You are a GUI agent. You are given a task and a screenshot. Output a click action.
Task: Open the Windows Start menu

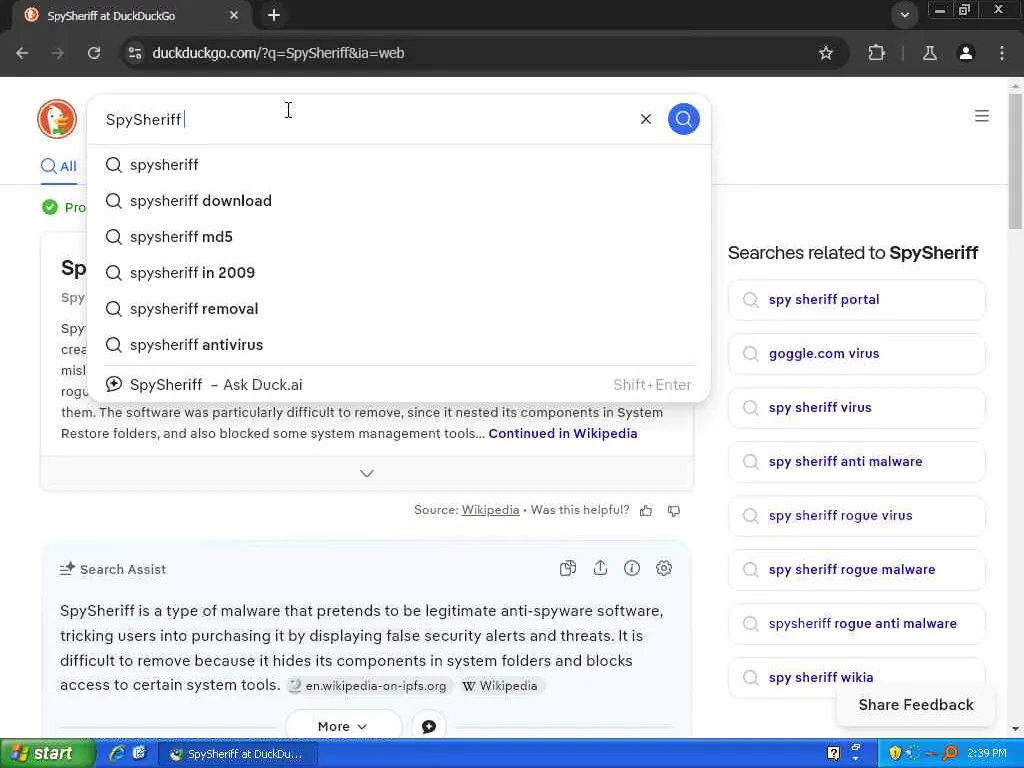pos(47,754)
